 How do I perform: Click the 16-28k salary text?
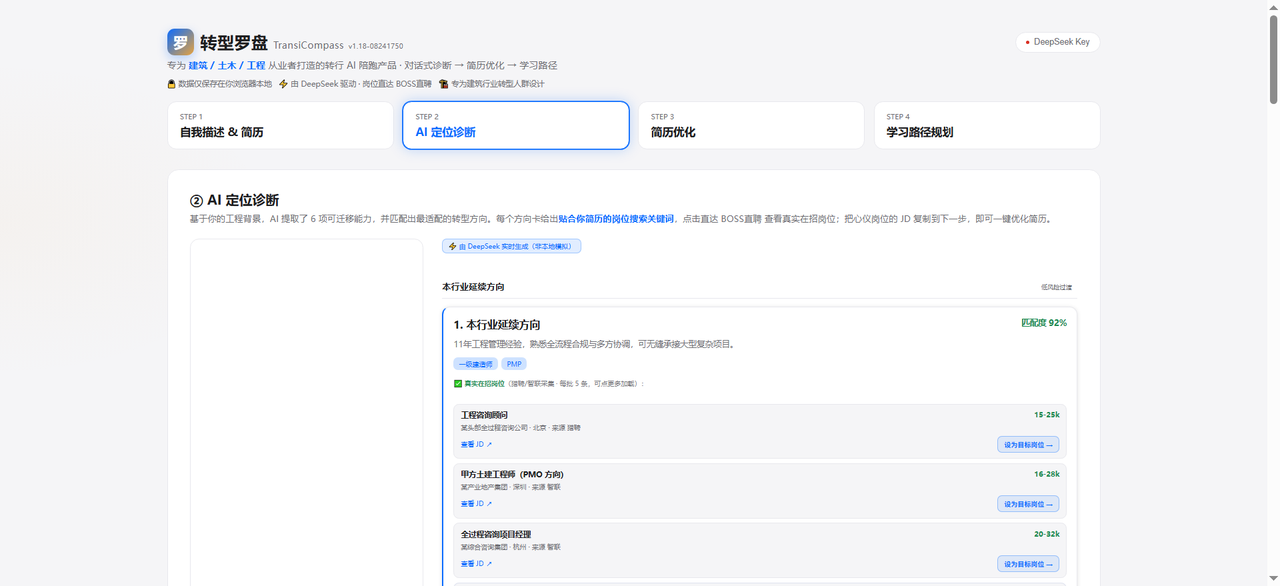pyautogui.click(x=1047, y=474)
